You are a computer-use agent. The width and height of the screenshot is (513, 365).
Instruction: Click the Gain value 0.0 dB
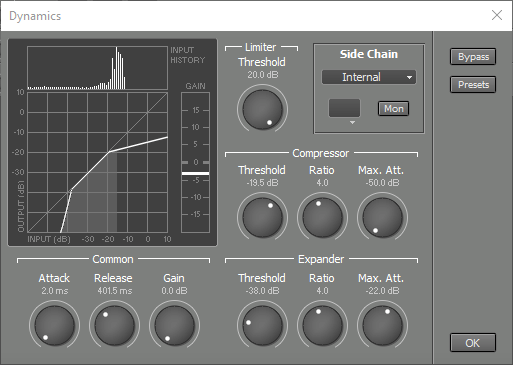pos(174,291)
